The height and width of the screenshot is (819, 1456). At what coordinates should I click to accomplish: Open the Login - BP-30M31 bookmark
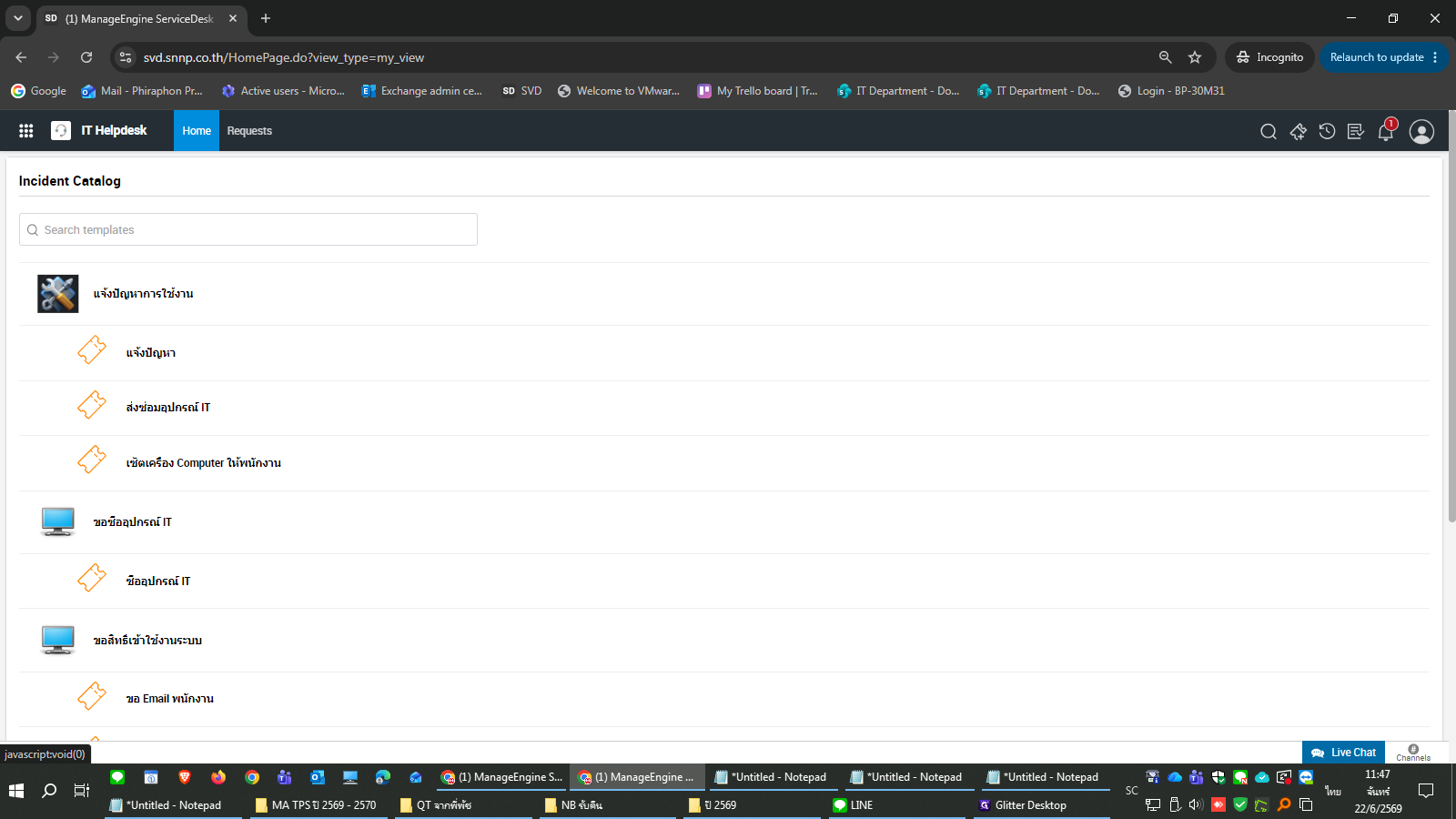1171,91
